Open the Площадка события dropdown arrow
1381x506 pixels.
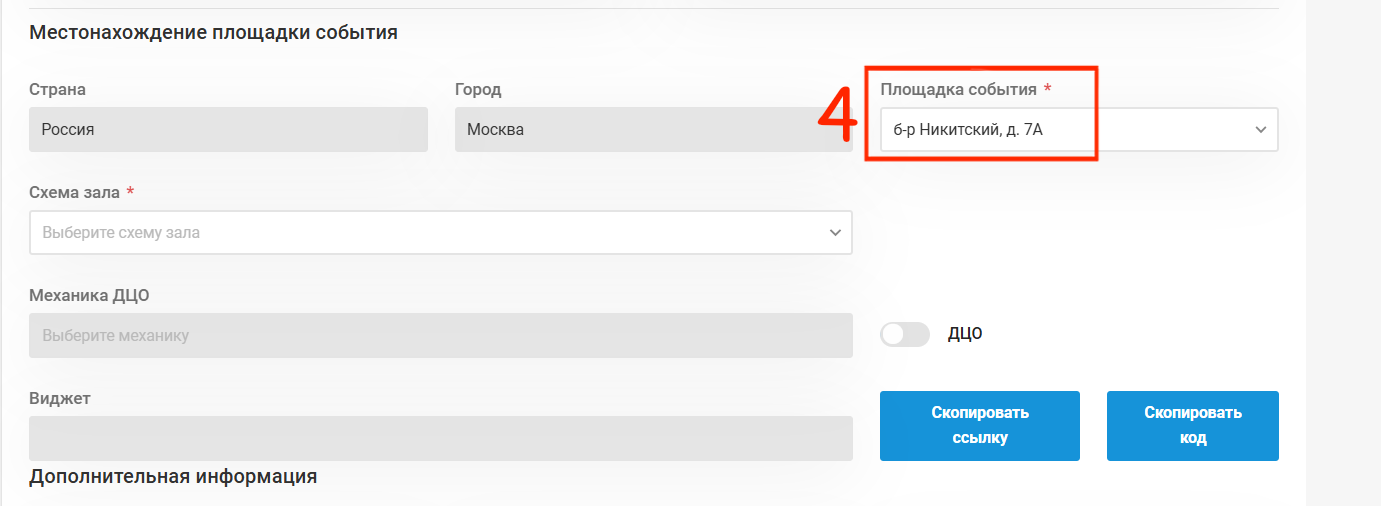pyautogui.click(x=1260, y=130)
